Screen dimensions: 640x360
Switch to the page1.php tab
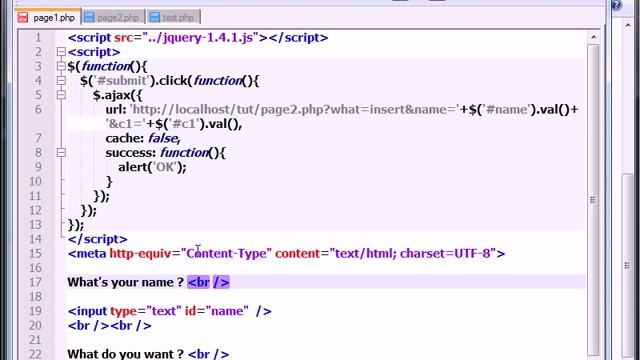pos(47,18)
